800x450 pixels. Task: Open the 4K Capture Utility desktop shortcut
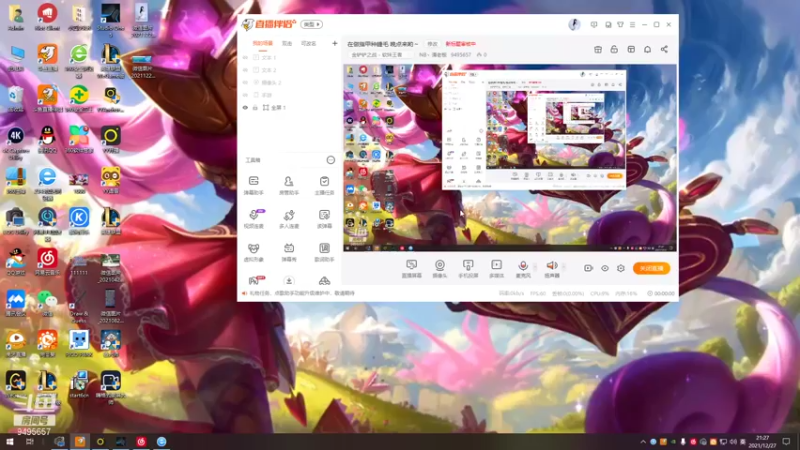15,142
